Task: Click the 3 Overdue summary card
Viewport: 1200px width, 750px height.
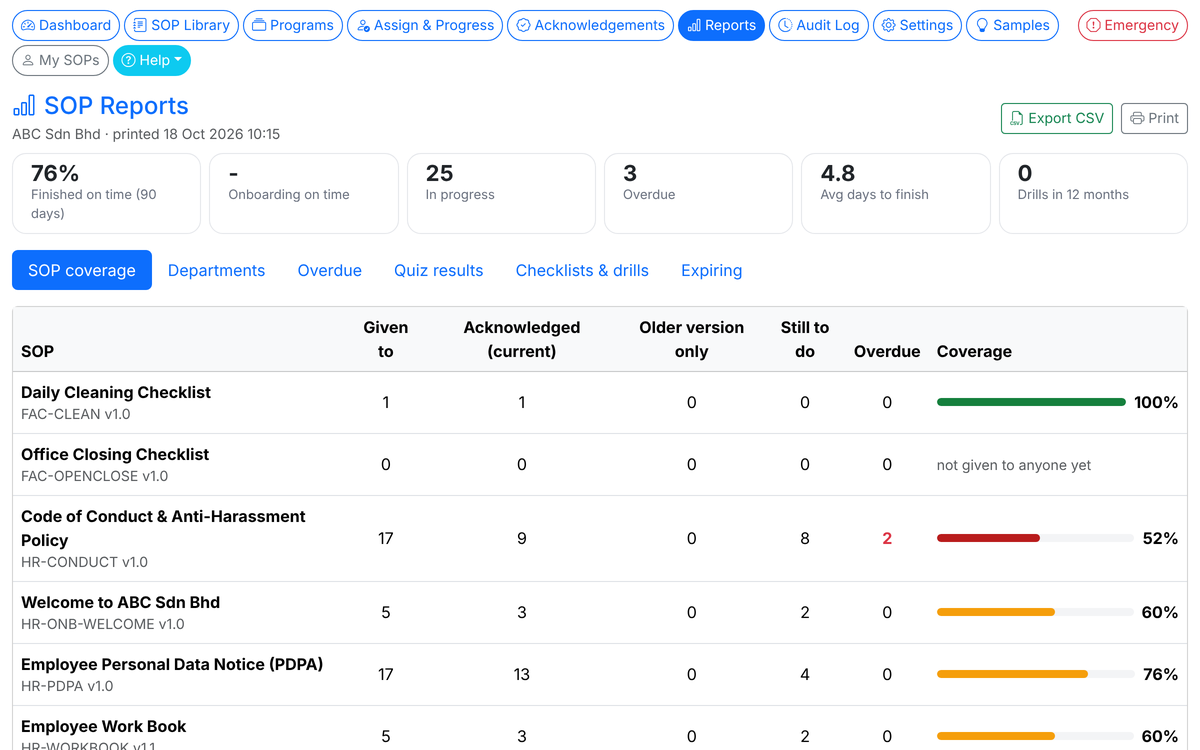Action: 698,193
